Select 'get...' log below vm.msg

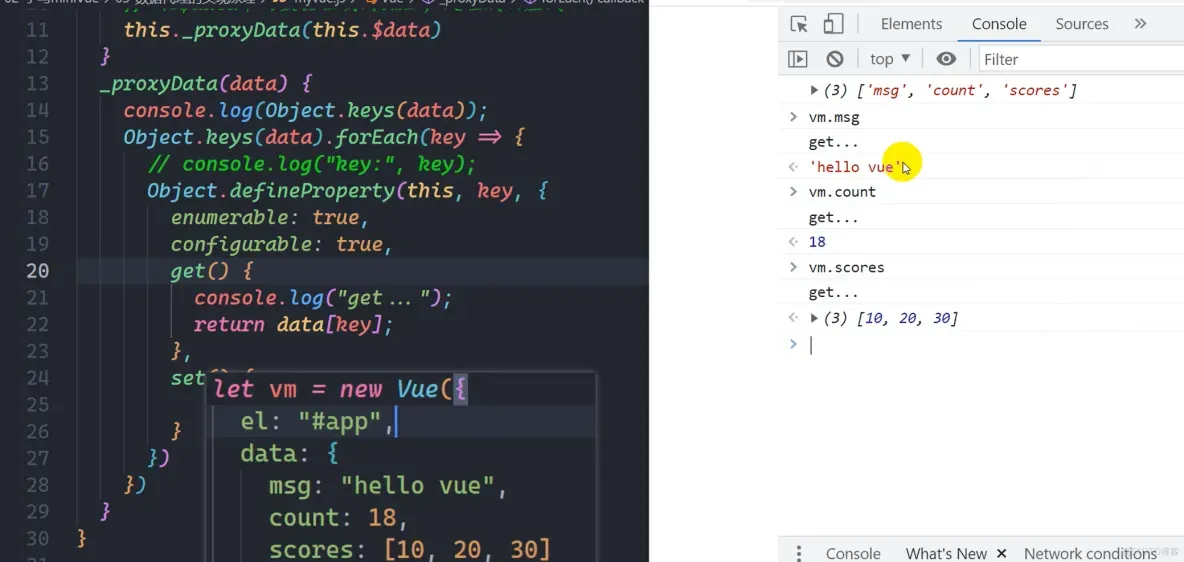(834, 142)
